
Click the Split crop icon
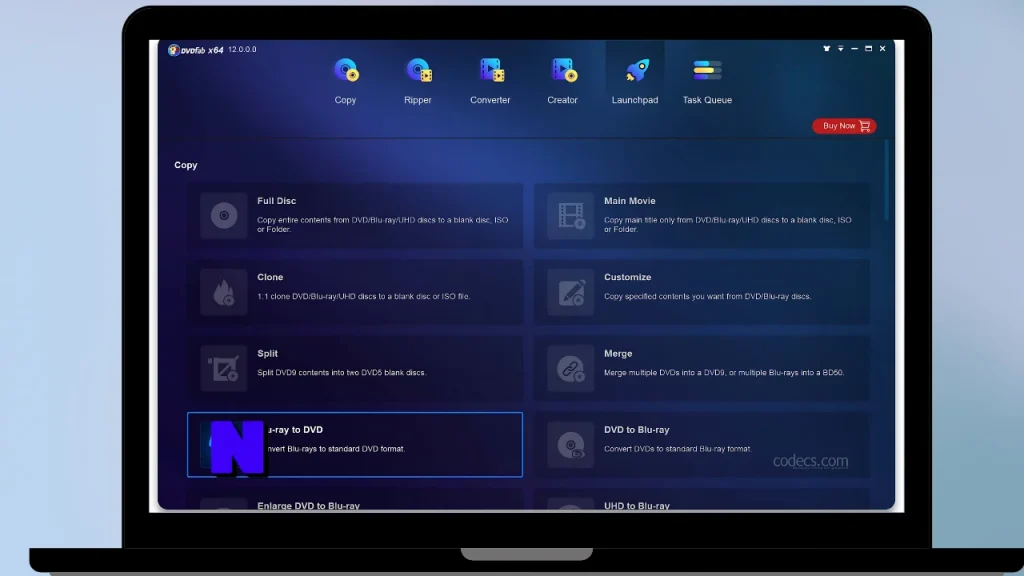click(x=224, y=368)
